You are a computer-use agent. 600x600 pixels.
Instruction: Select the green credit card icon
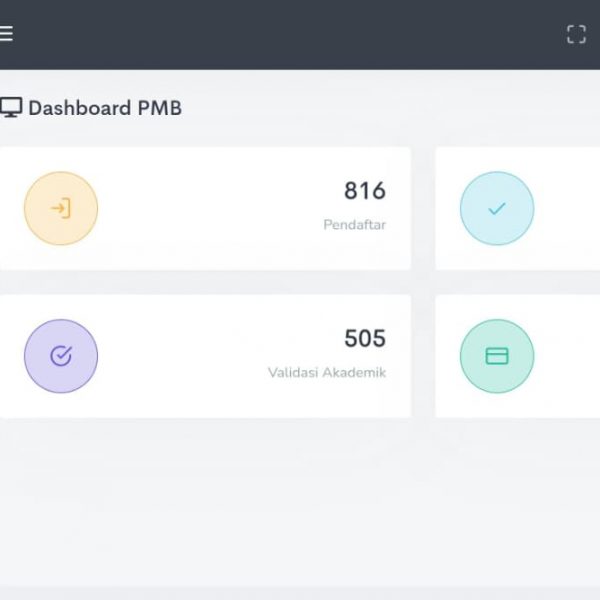click(x=496, y=356)
